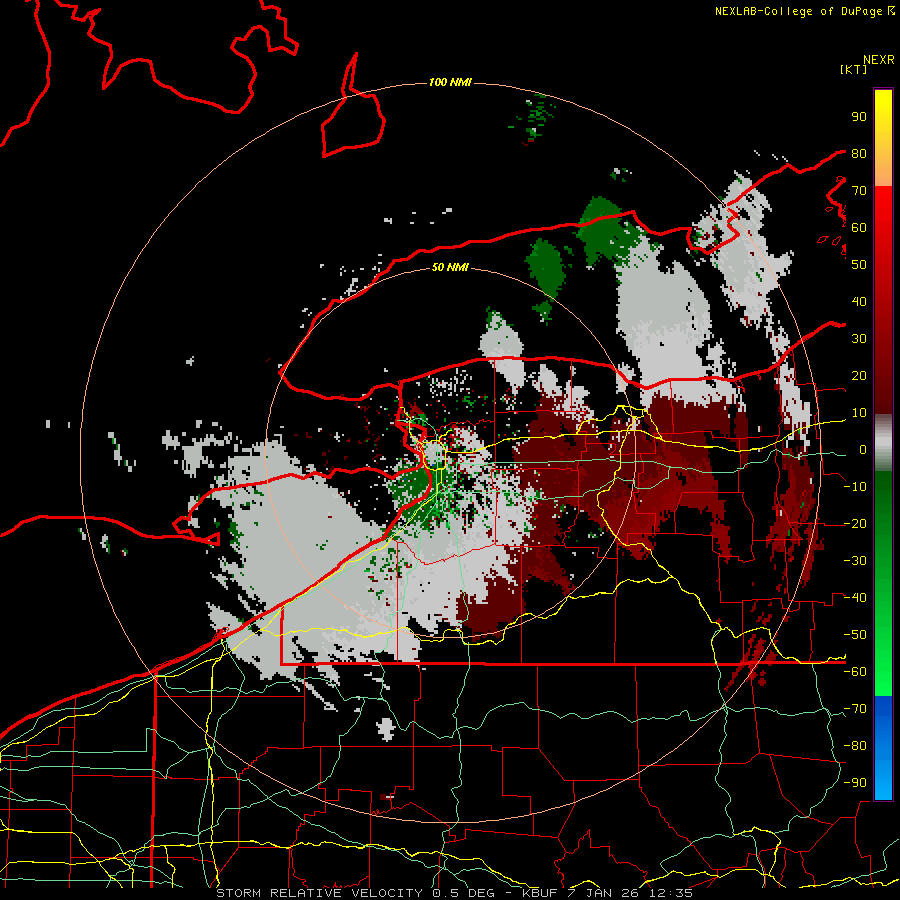The width and height of the screenshot is (900, 900).
Task: Select the -60 value on the velocity scale
Action: [x=855, y=672]
